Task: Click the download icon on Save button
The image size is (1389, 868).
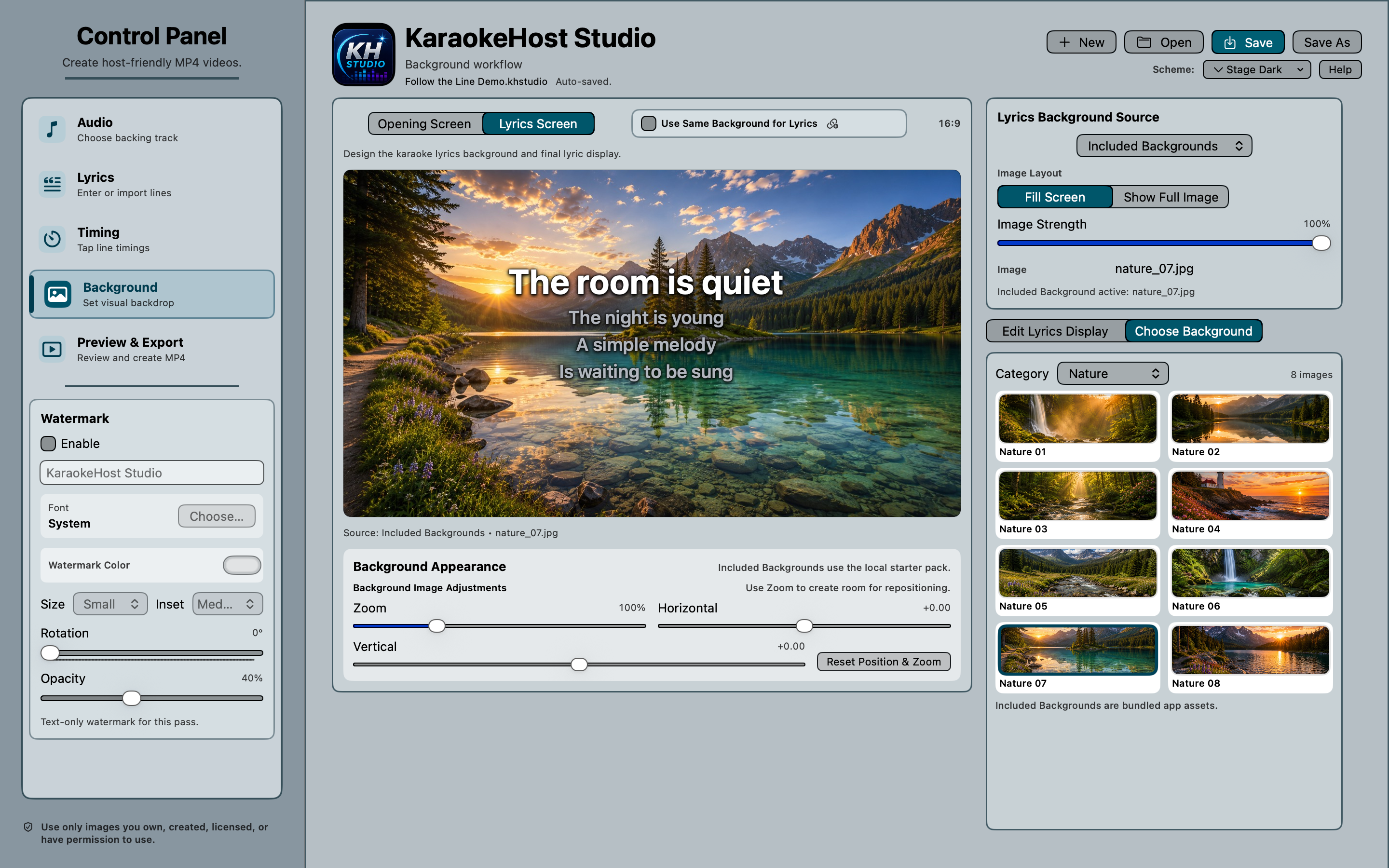Action: coord(1229,42)
